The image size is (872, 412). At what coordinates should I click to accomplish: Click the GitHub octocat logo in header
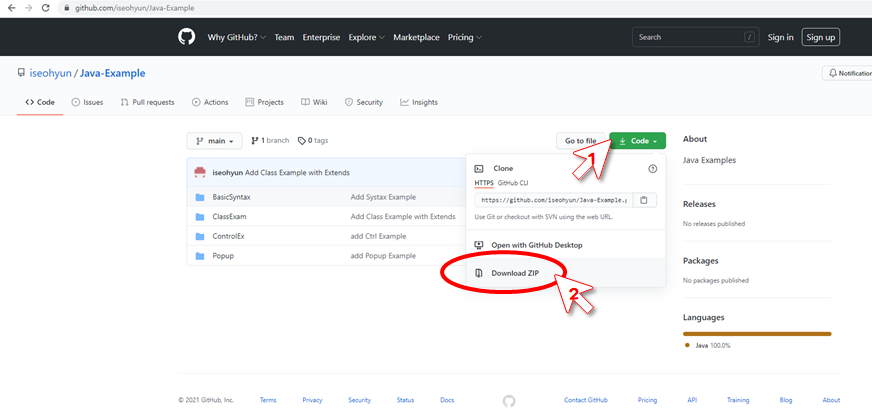[186, 37]
